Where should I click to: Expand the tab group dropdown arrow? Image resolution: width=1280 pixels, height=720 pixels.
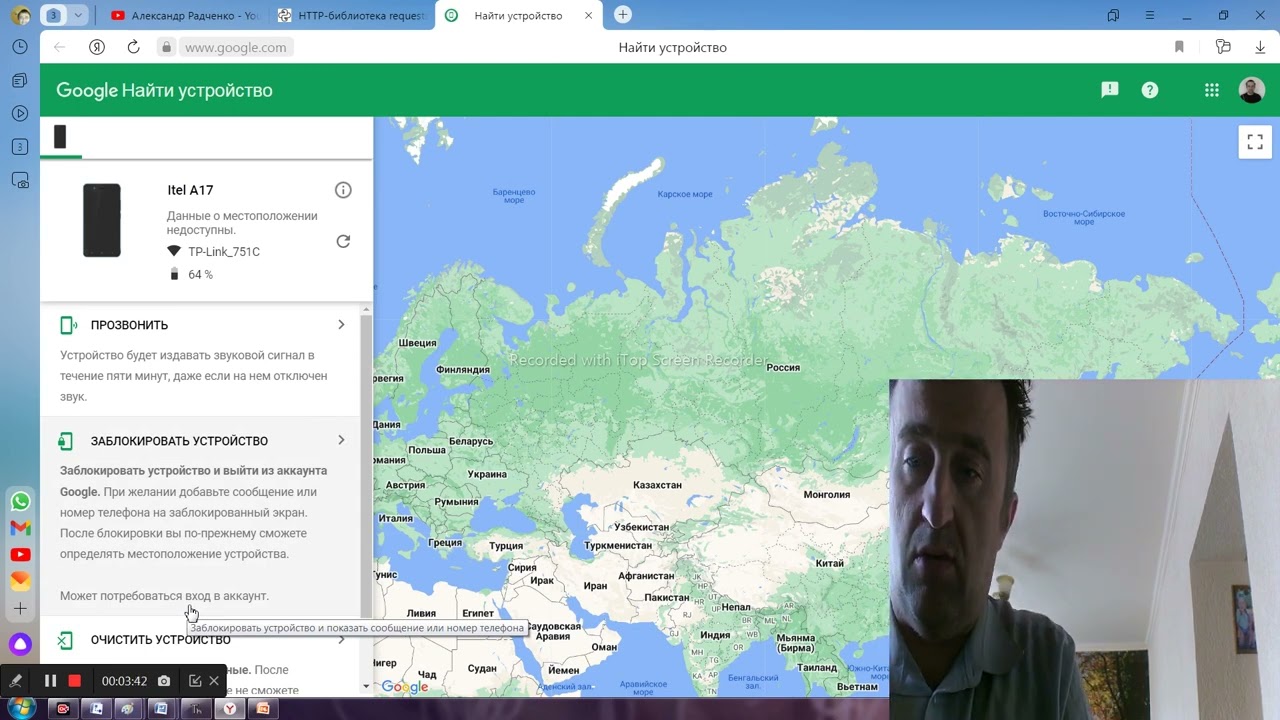78,15
